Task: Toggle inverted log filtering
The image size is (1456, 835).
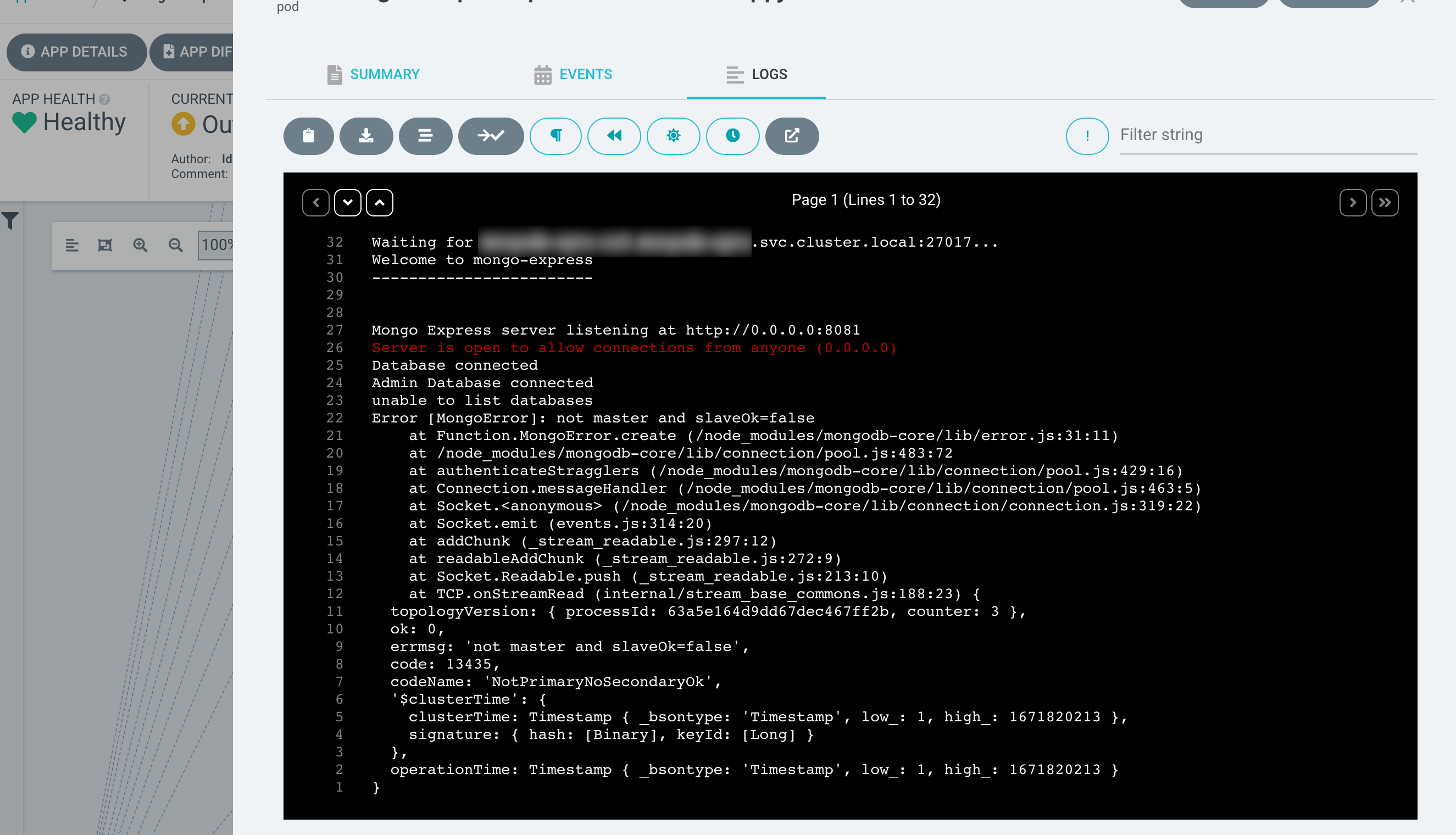Action: tap(1087, 136)
